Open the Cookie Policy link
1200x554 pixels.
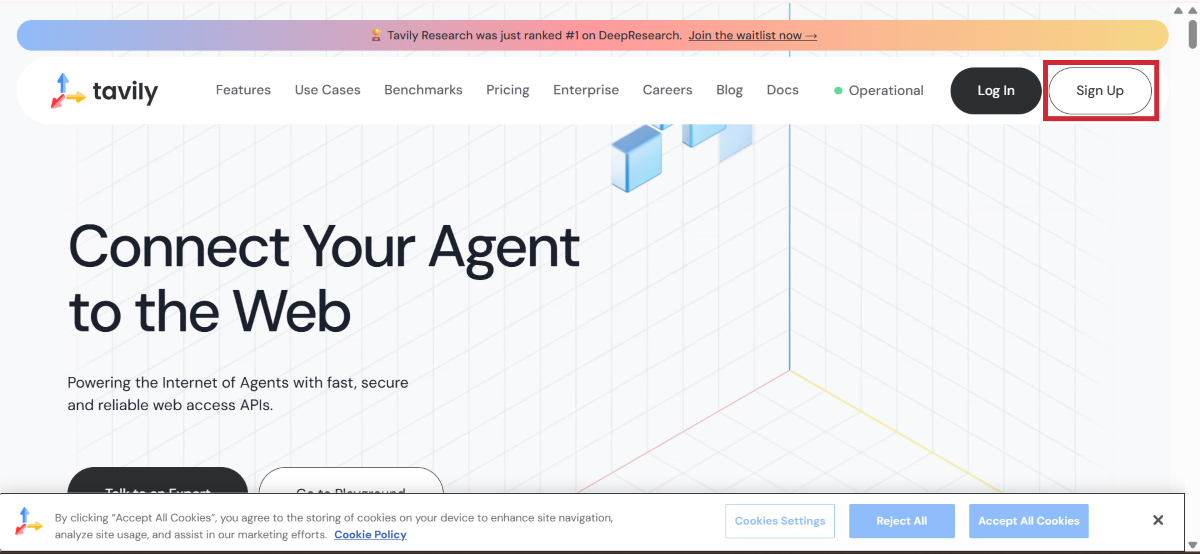tap(370, 535)
